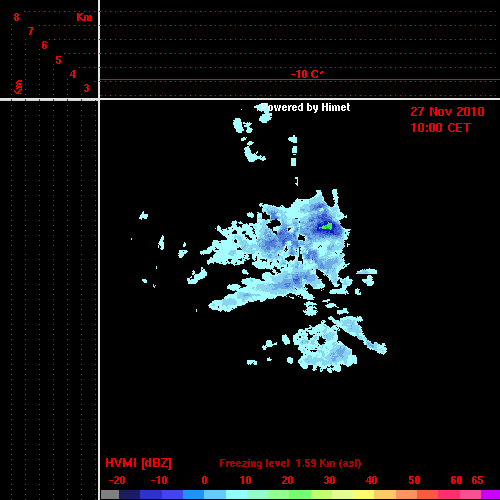Click the date text "27 Nov 2010"
The width and height of the screenshot is (500, 500).
(x=447, y=112)
